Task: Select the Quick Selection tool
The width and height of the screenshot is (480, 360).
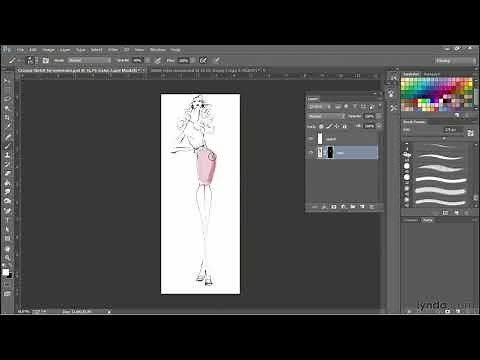Action: (x=7, y=108)
